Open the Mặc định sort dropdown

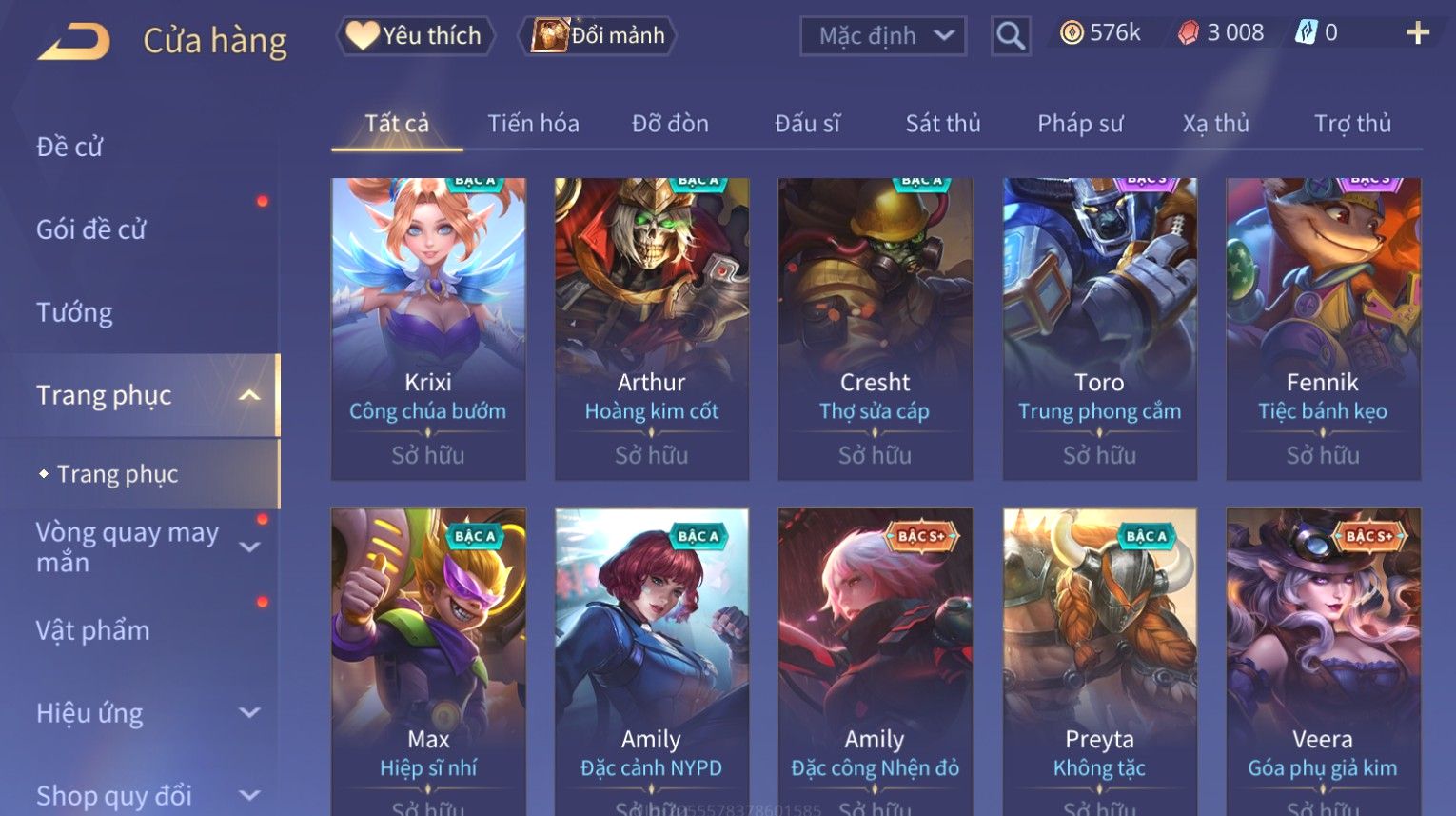(883, 36)
